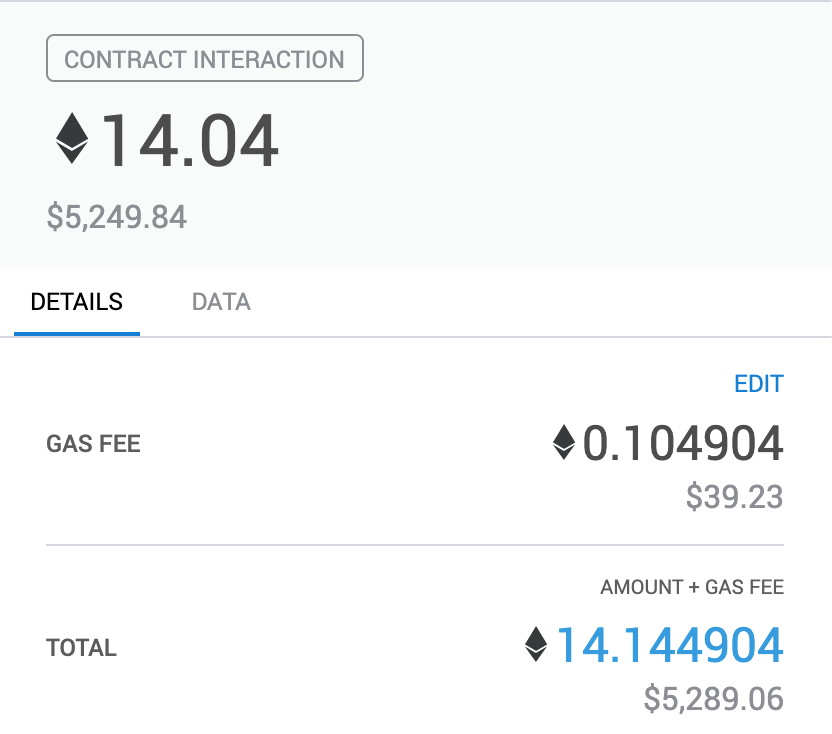Click the Ethereum icon beside 14.04
The width and height of the screenshot is (832, 734).
[x=72, y=138]
